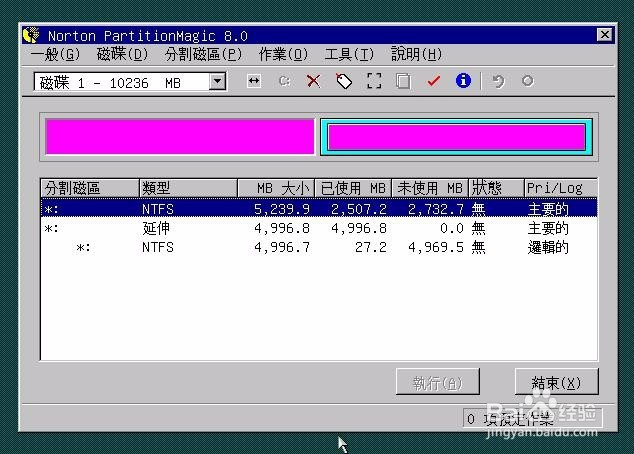Click the copy partition toolbar icon
This screenshot has width=634, height=454.
pos(403,81)
